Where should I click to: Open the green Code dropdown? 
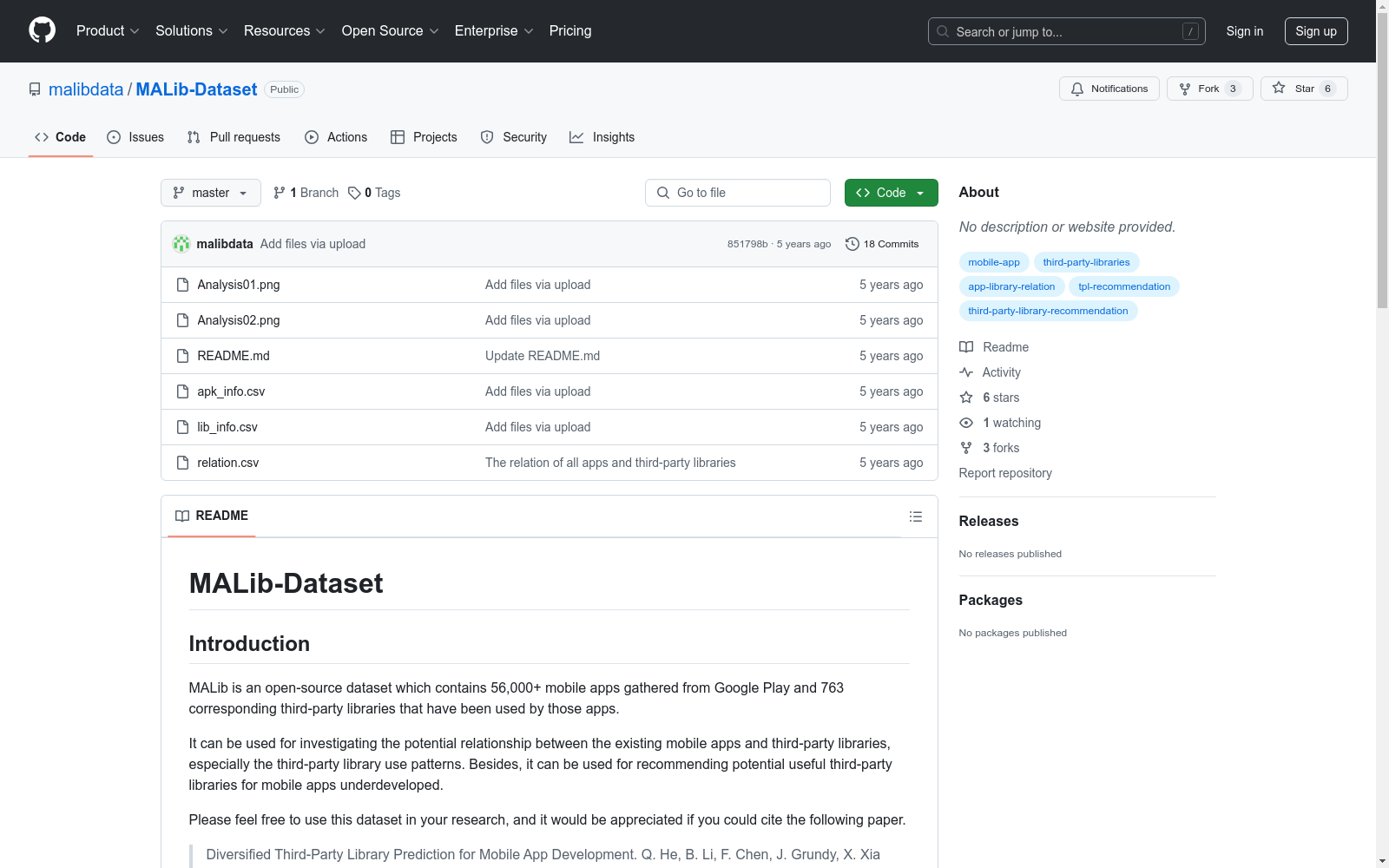[x=891, y=193]
